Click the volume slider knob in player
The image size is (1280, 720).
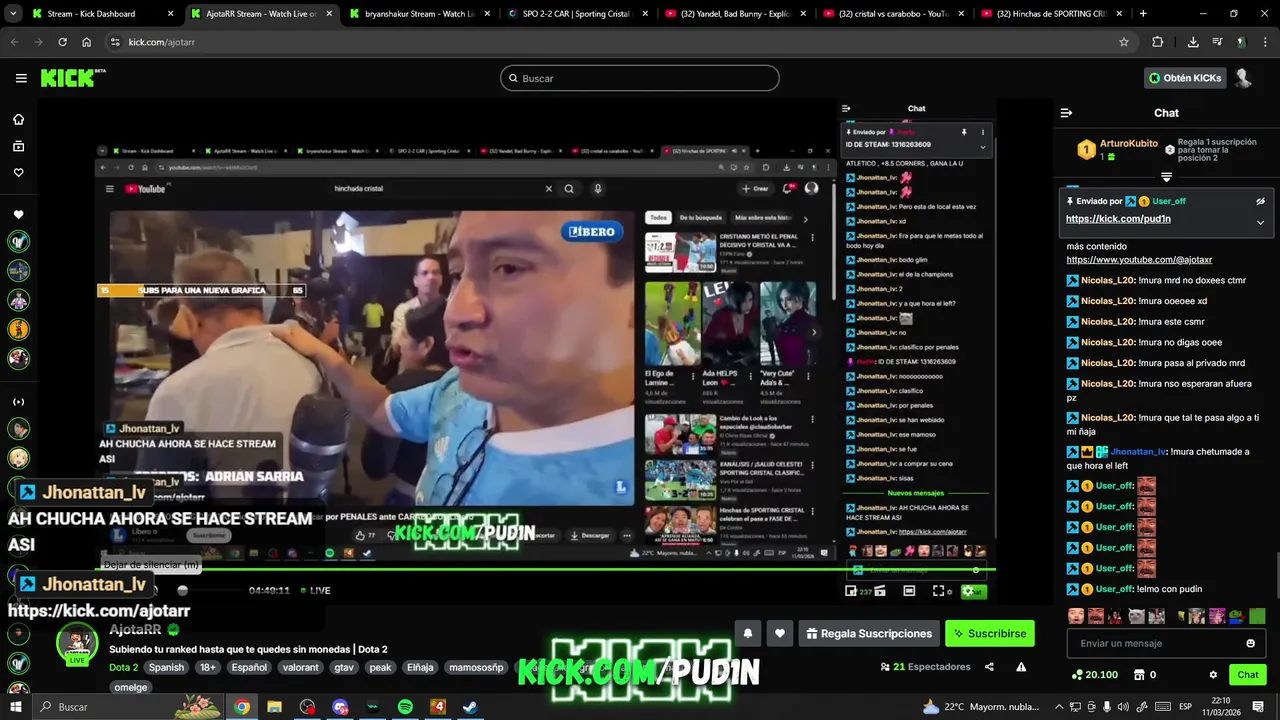[x=182, y=590]
